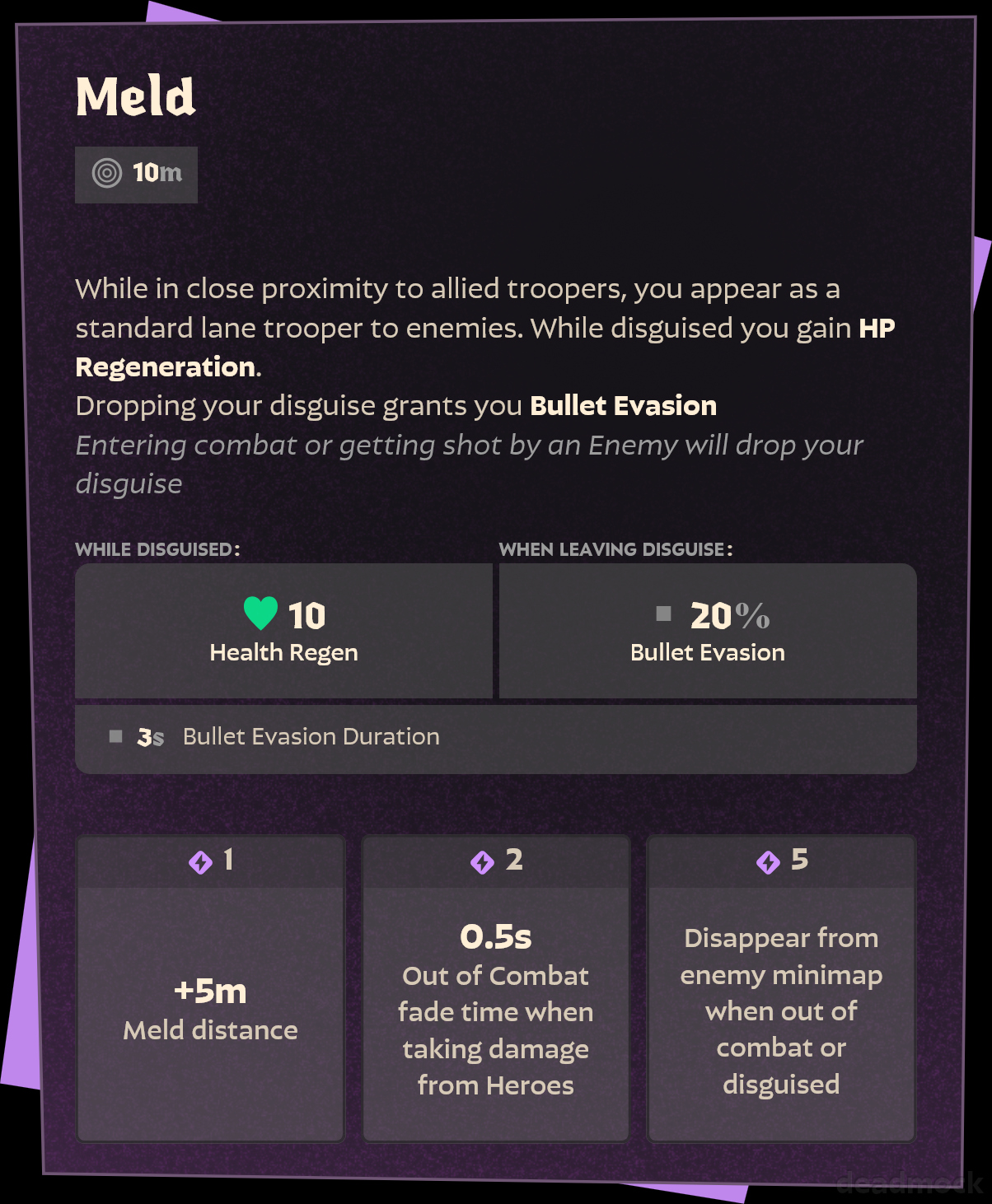Viewport: 992px width, 1204px height.
Task: Click the green heart Health Regen icon
Action: coord(260,614)
